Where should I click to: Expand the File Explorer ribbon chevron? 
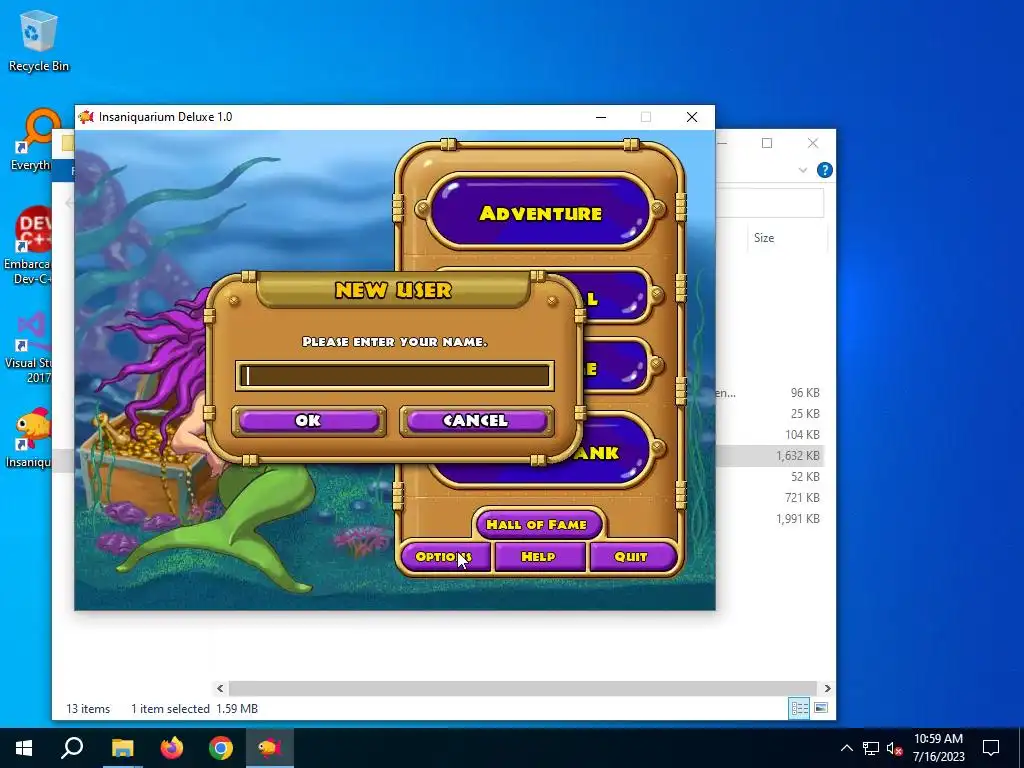[803, 170]
